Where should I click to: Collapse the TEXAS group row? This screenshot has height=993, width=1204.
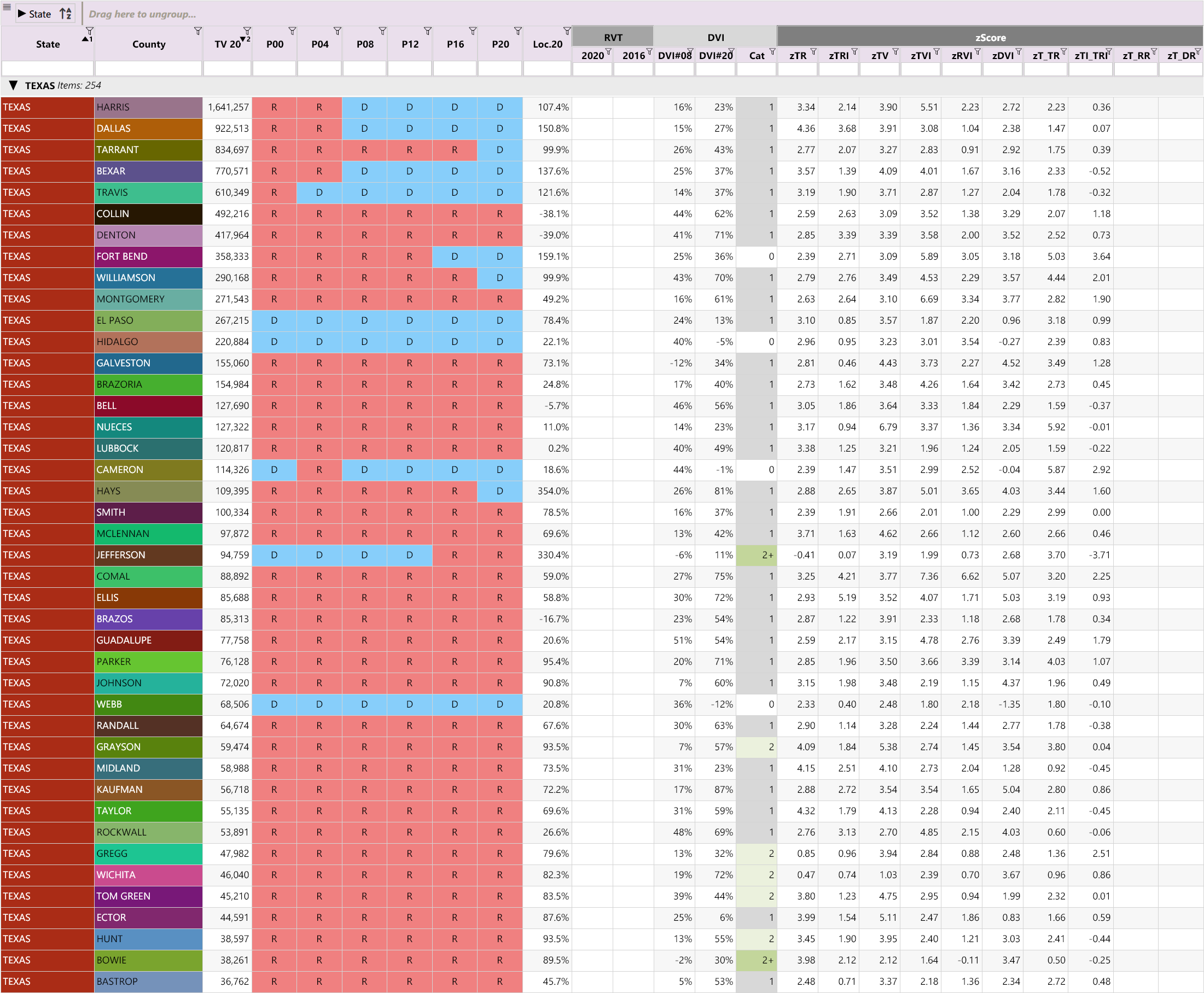coord(13,85)
